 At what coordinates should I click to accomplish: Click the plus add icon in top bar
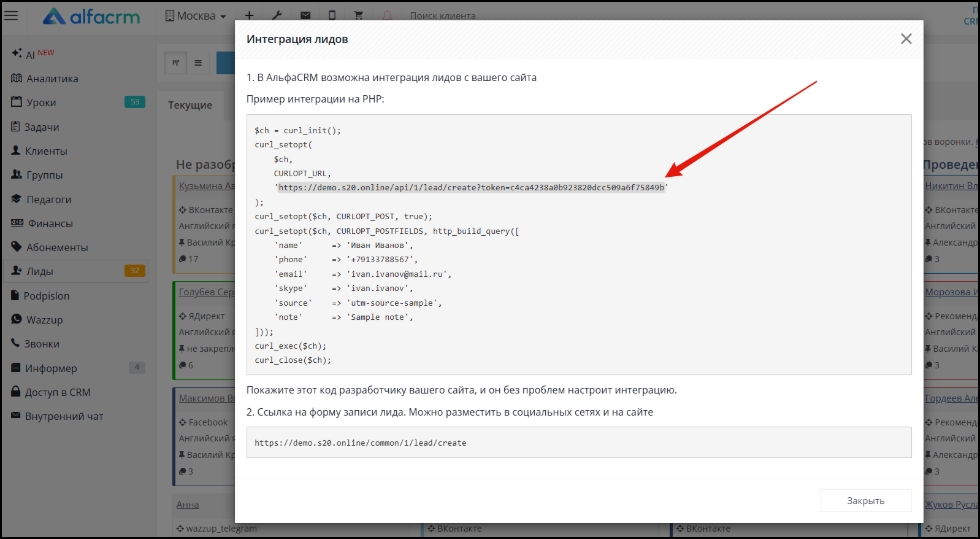(249, 16)
